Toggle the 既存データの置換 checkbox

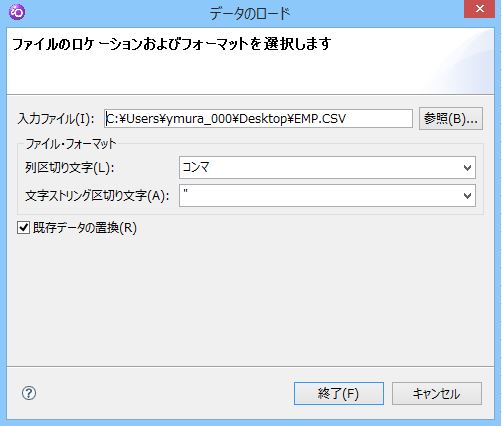pos(23,228)
